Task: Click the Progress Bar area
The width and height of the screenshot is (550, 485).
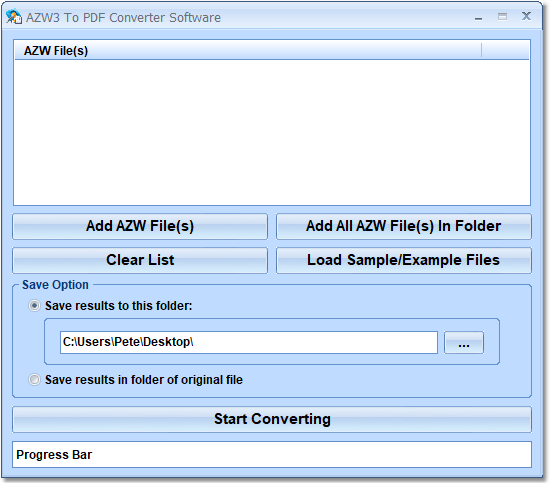Action: click(272, 454)
